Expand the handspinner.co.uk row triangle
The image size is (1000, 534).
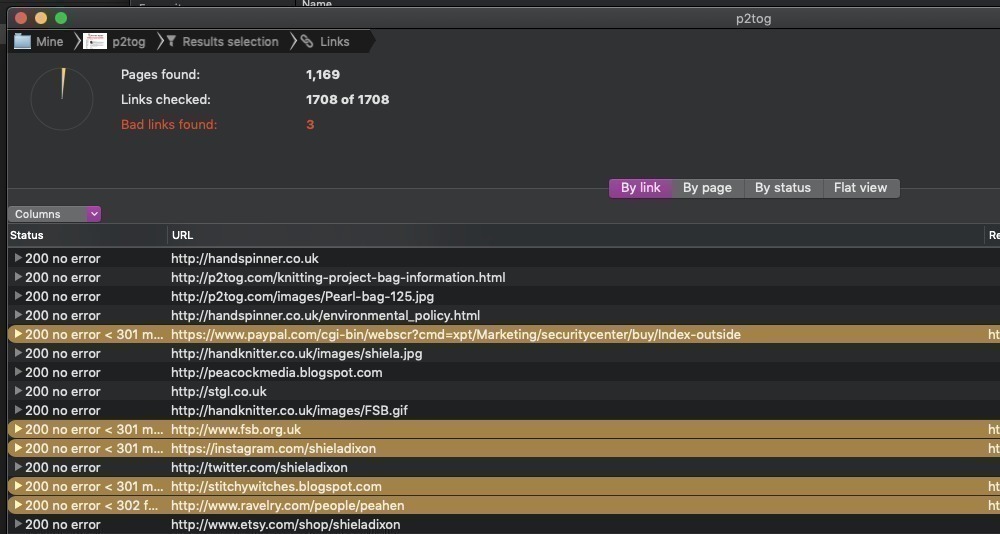coord(18,258)
